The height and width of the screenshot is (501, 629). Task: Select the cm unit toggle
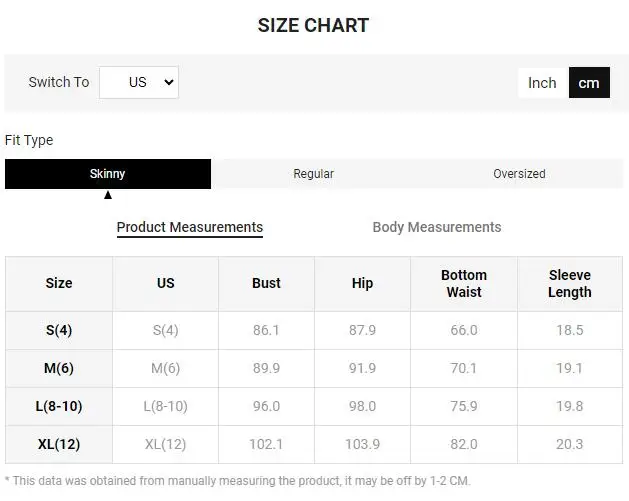tap(589, 83)
